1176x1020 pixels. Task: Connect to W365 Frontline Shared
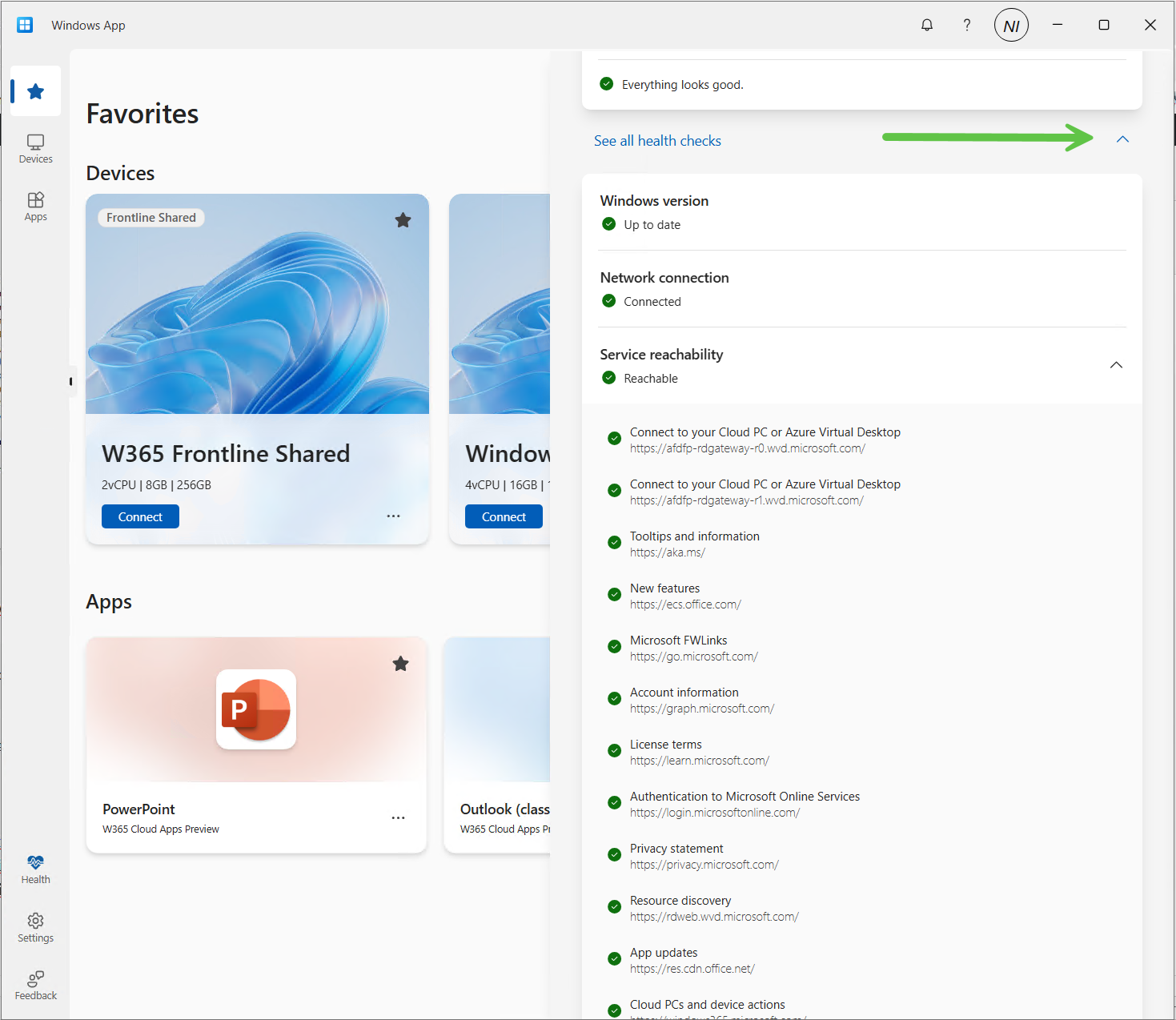click(x=140, y=516)
